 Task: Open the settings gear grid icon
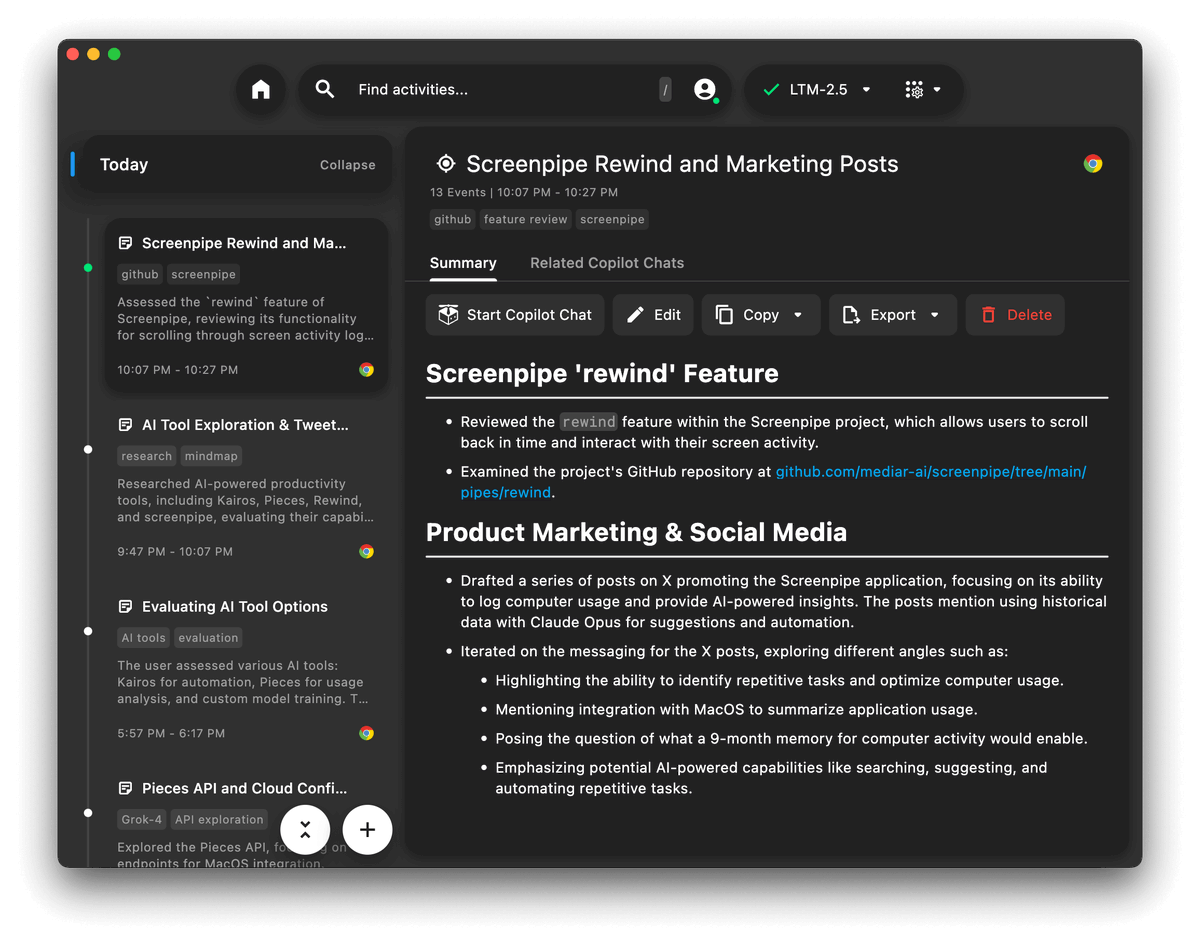tap(914, 89)
